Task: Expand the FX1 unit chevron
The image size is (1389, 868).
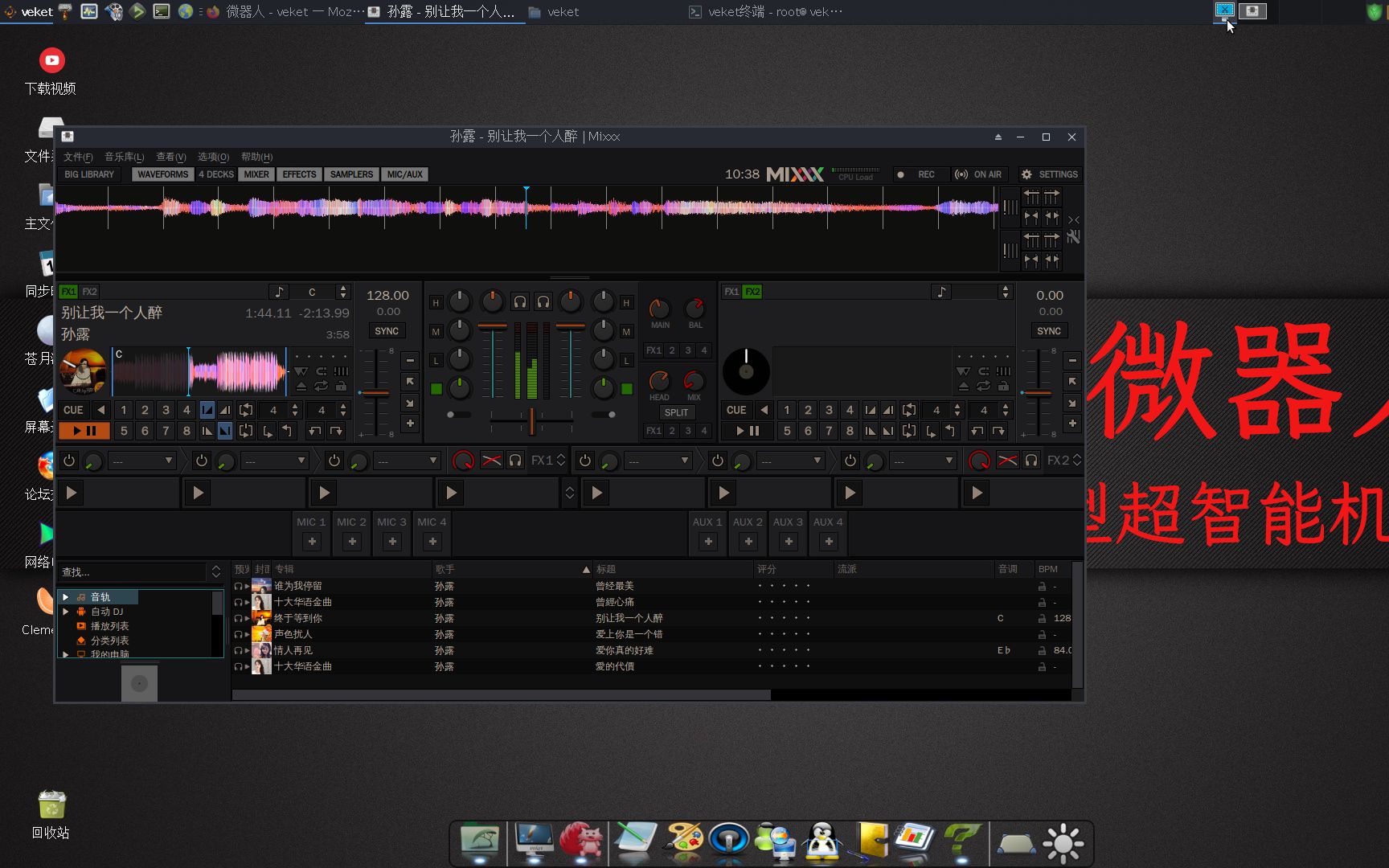Action: coord(561,461)
